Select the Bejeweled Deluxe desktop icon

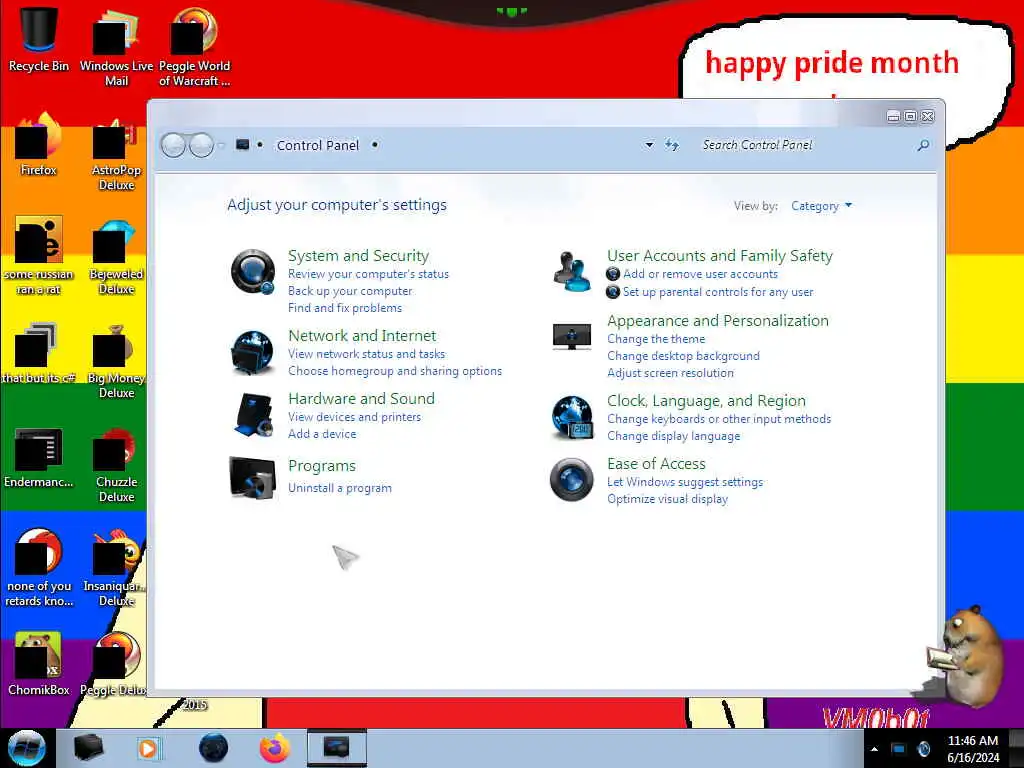point(116,257)
